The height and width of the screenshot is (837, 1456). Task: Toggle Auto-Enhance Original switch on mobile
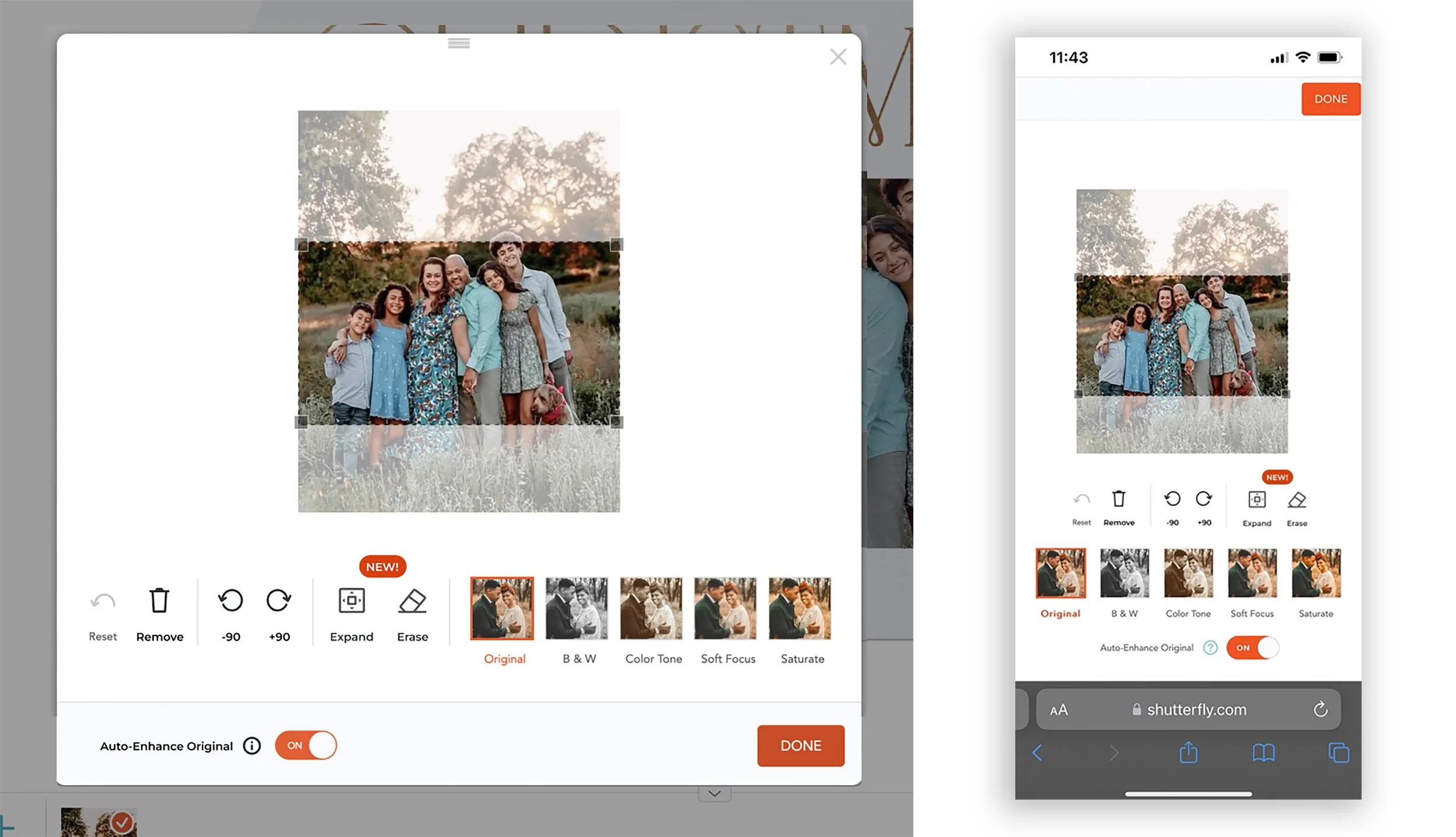point(1252,648)
